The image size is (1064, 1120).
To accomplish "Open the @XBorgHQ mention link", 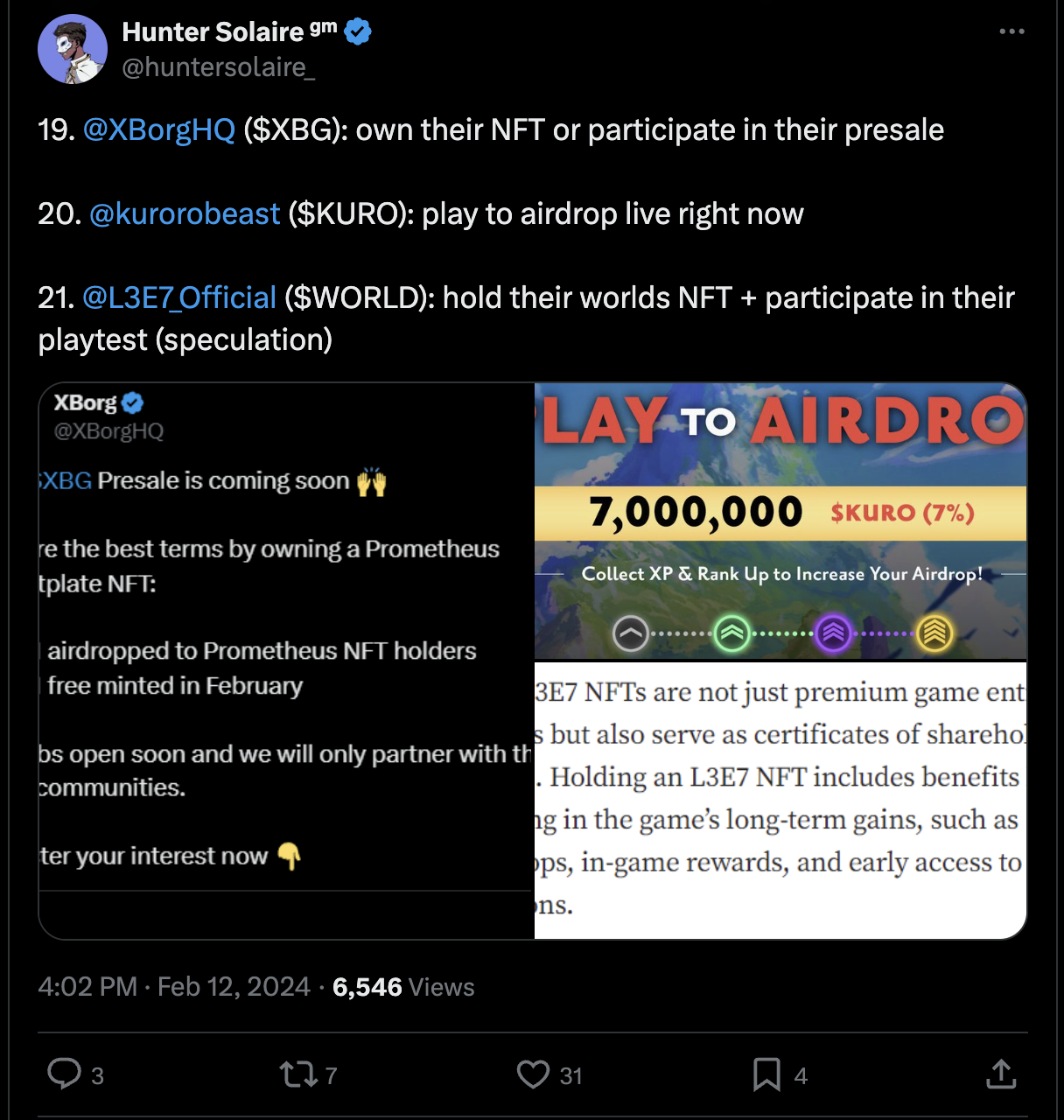I will tap(159, 129).
